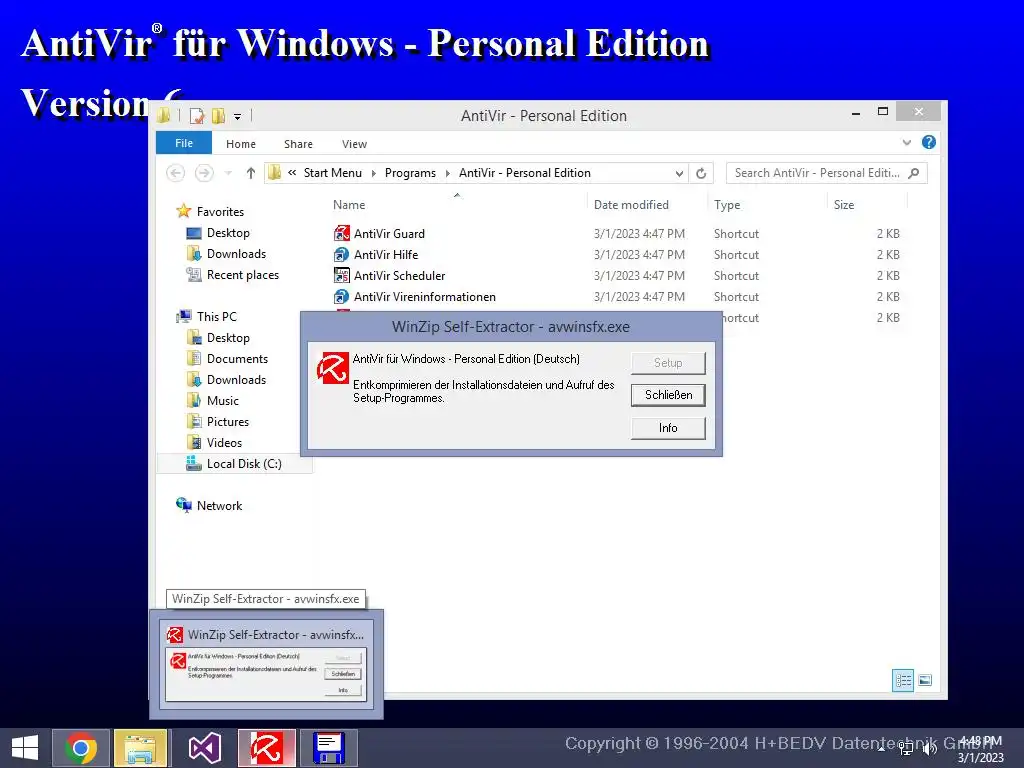Click the breadcrumb overflow double chevron
Screen dimensions: 1024x768
click(x=292, y=173)
